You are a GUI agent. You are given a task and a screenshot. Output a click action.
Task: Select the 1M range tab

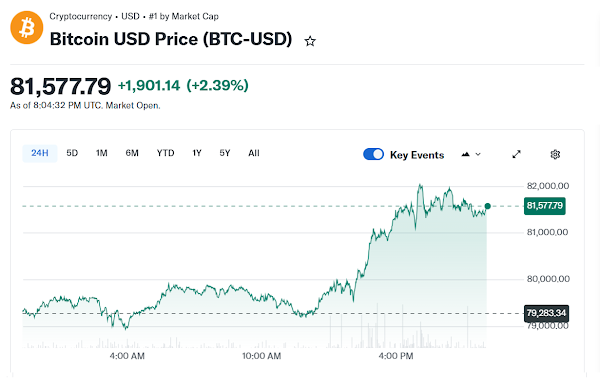click(101, 153)
